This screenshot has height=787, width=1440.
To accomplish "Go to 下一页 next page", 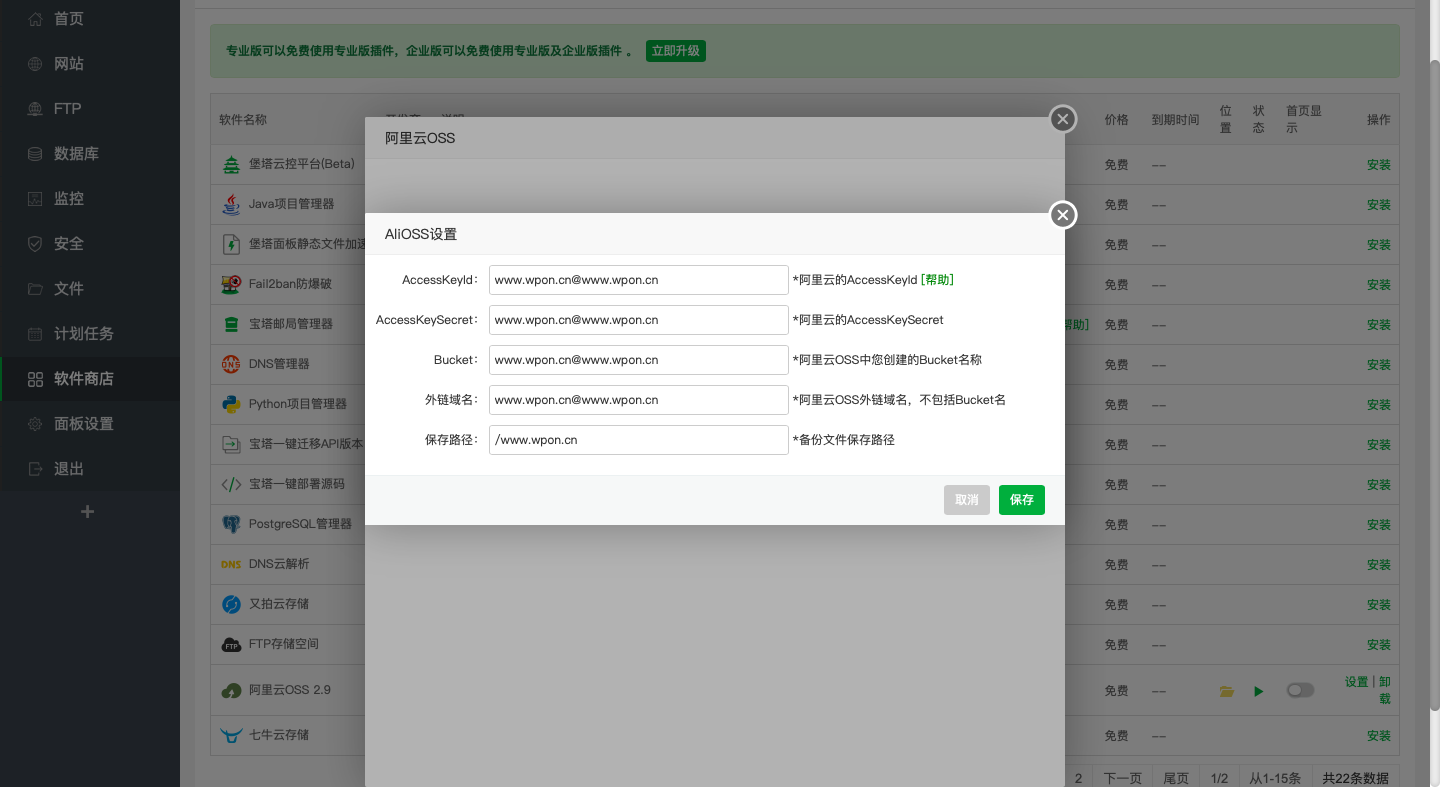I will (x=1122, y=778).
